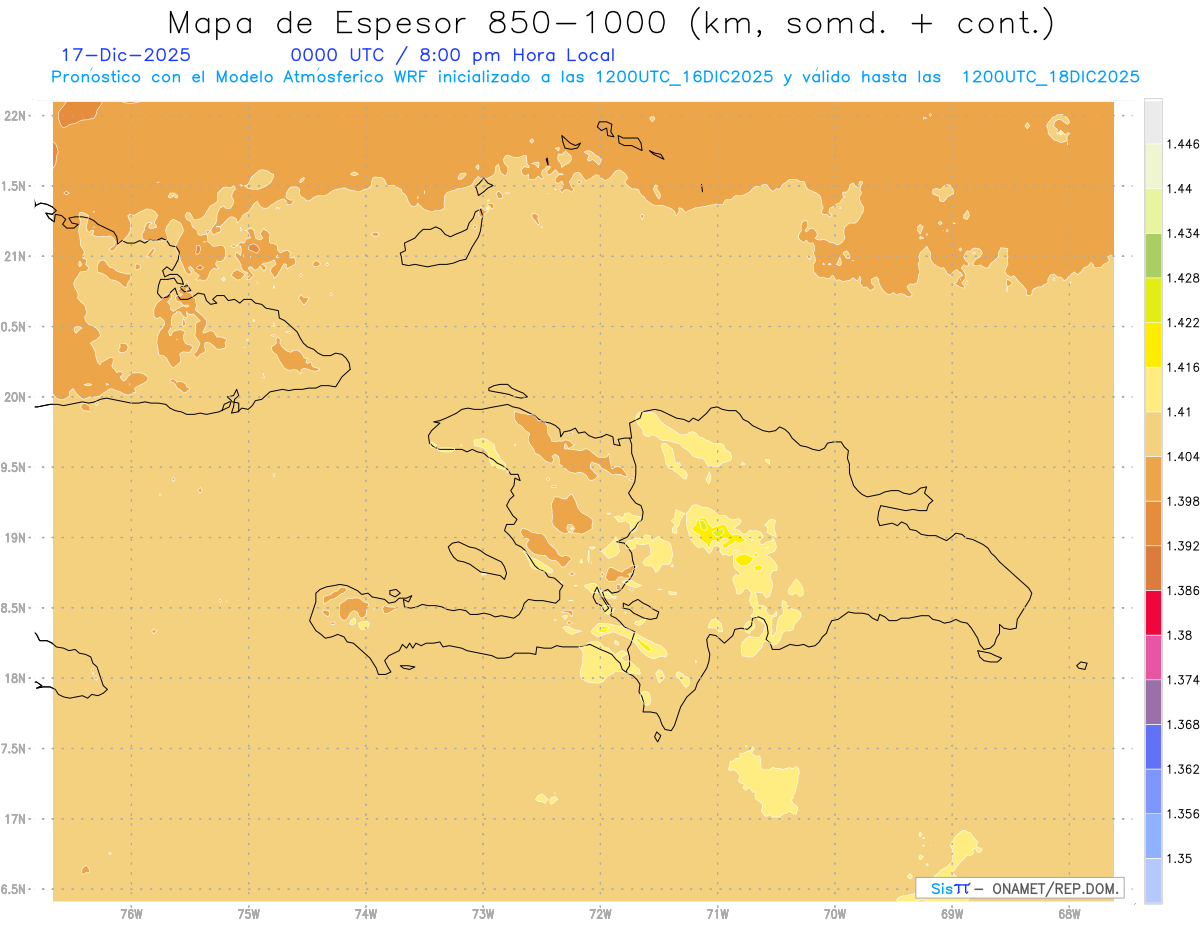Click the '1.398' colorbar value

click(x=1183, y=501)
